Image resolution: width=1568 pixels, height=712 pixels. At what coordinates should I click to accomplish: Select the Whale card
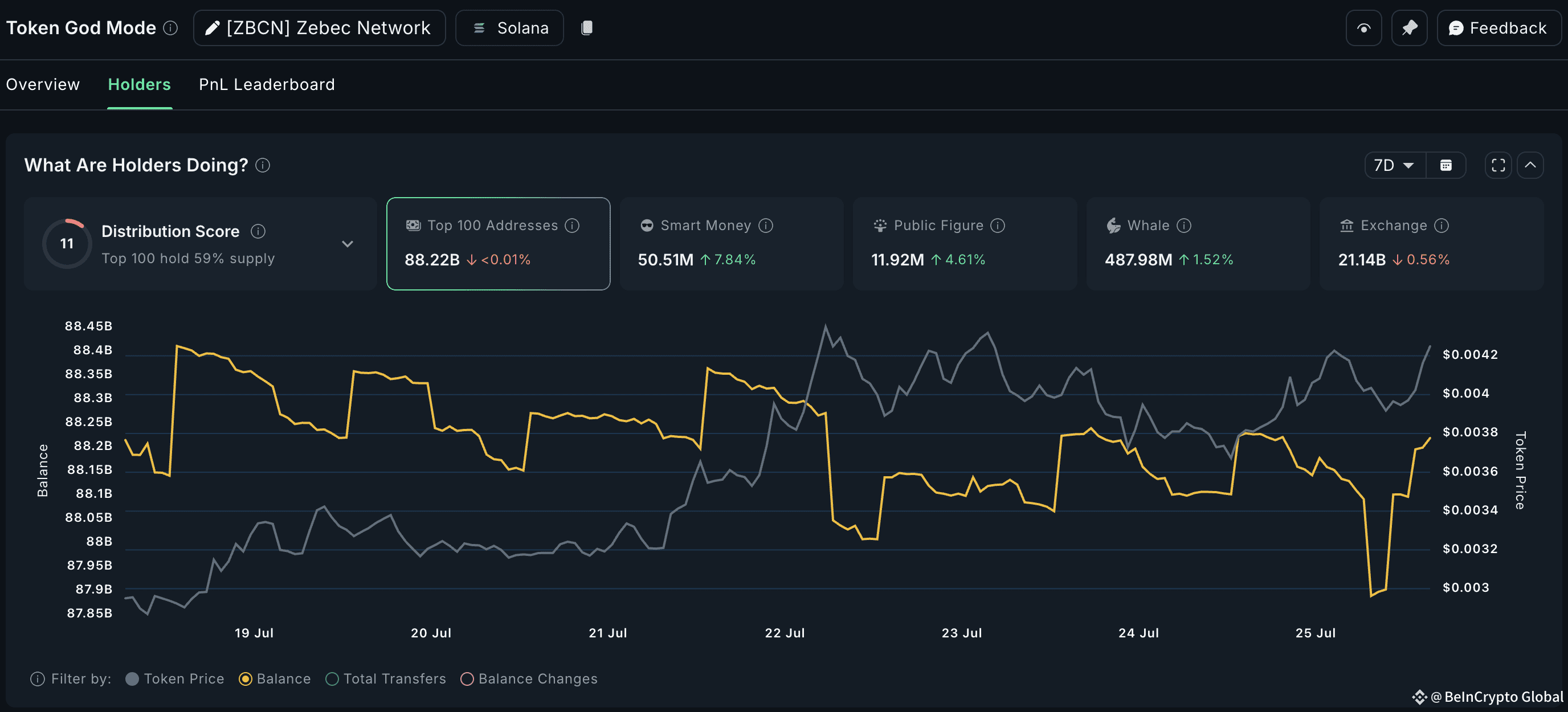pos(1199,243)
